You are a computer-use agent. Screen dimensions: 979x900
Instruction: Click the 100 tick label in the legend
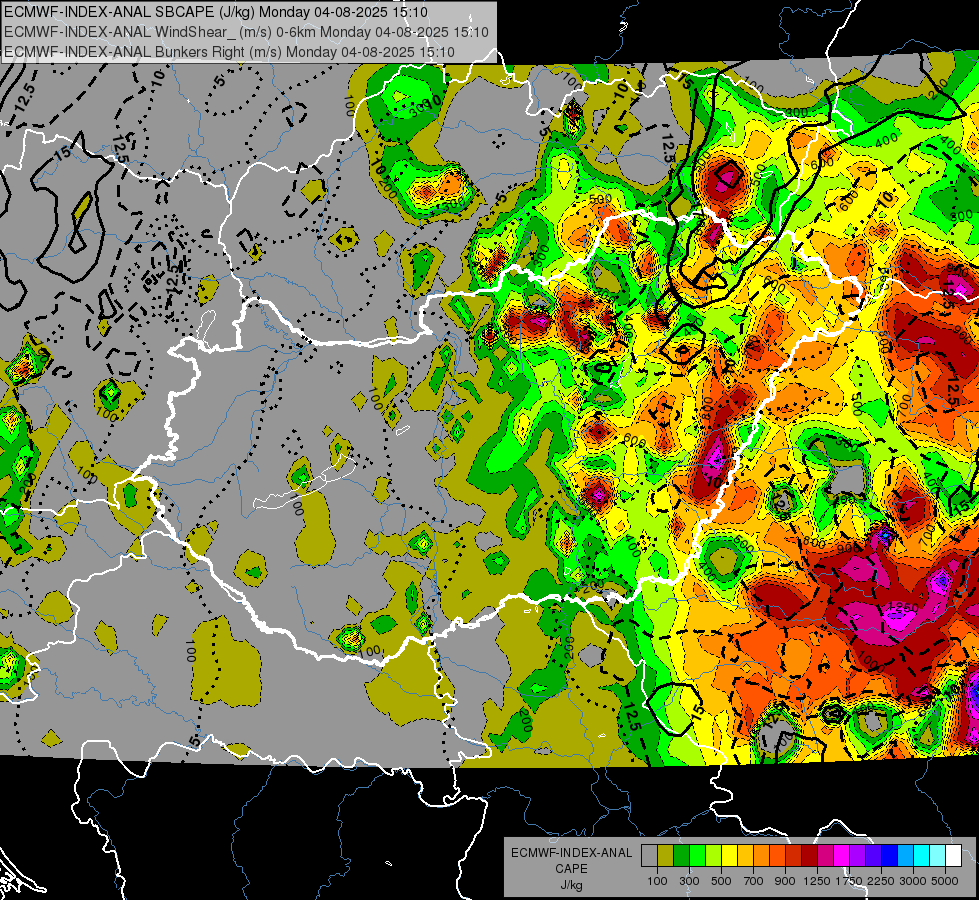click(x=657, y=881)
